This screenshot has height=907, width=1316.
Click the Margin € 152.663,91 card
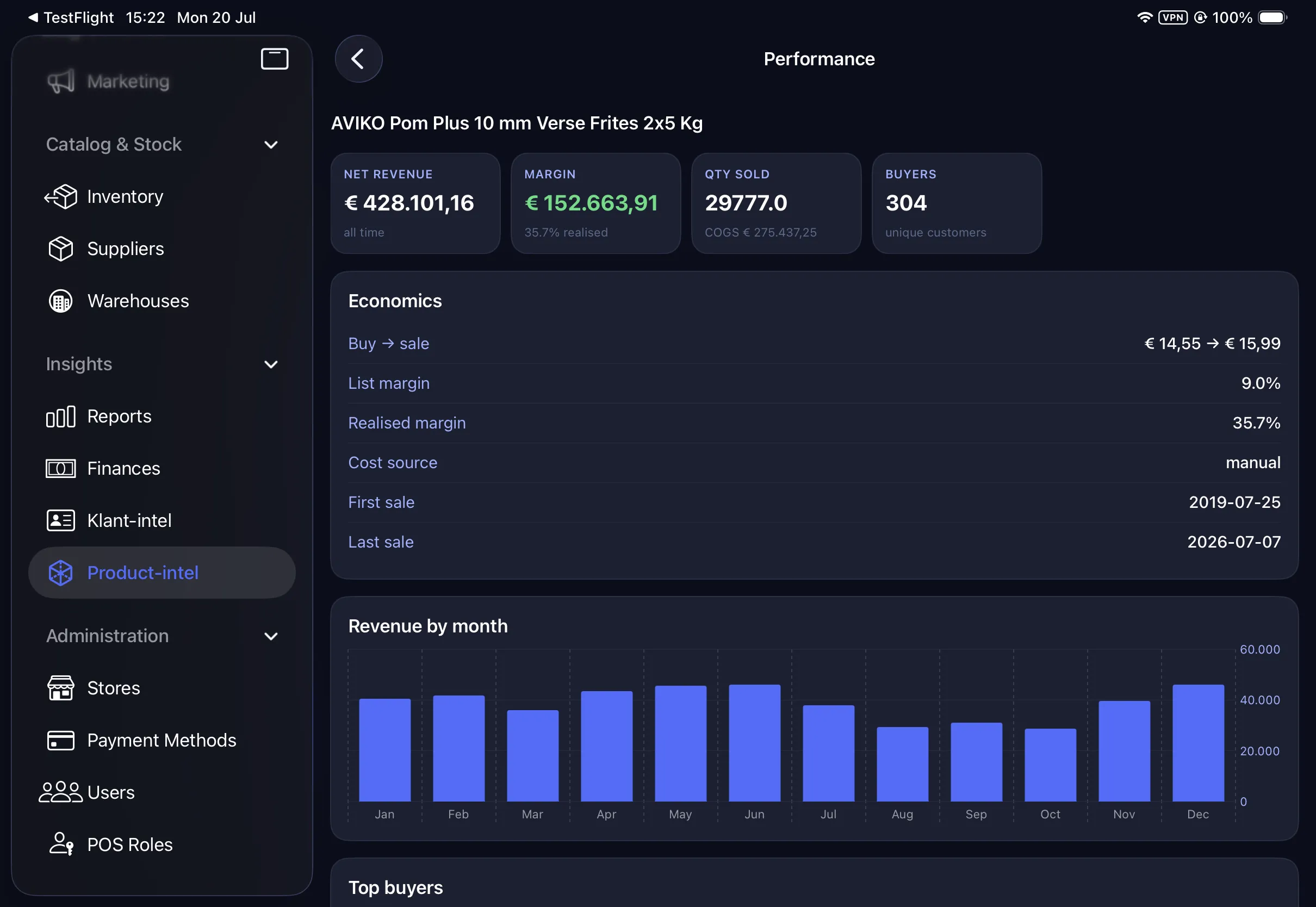pyautogui.click(x=595, y=203)
